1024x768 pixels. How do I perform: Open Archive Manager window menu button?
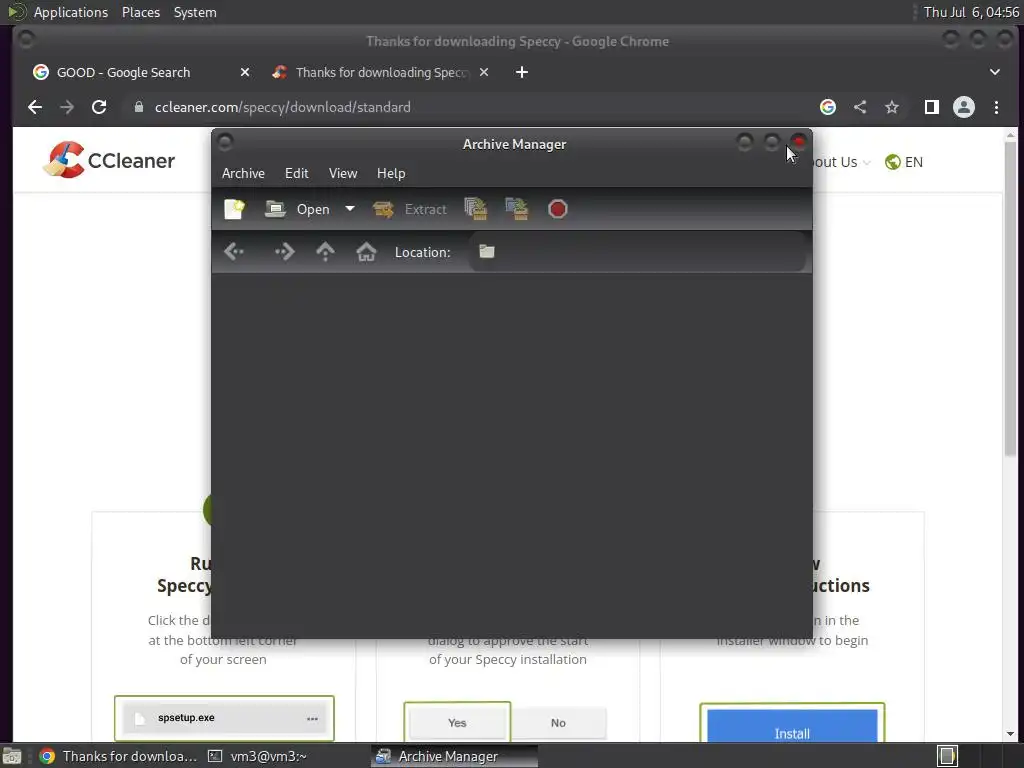pos(225,142)
